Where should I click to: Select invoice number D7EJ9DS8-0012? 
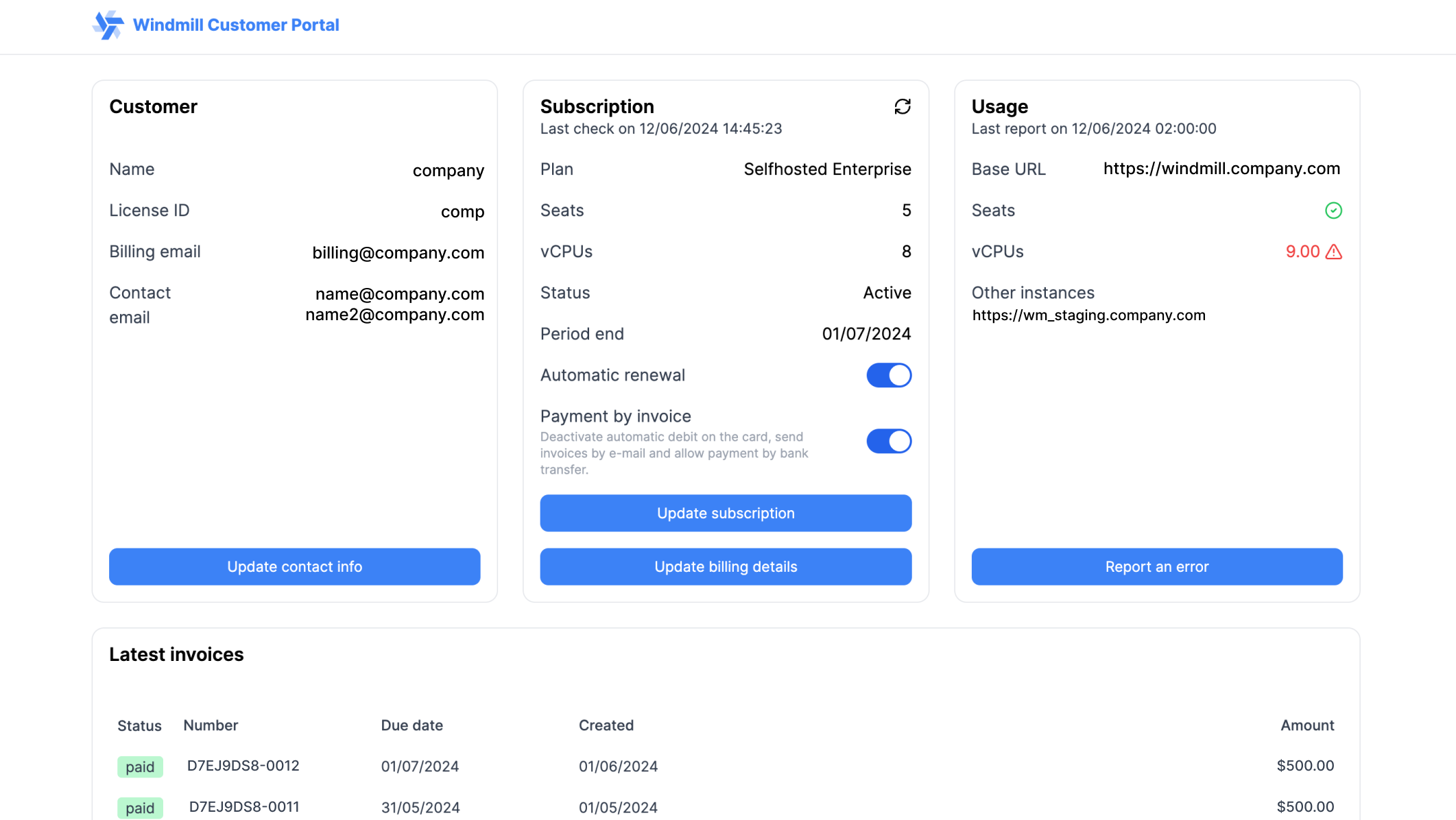(x=243, y=766)
